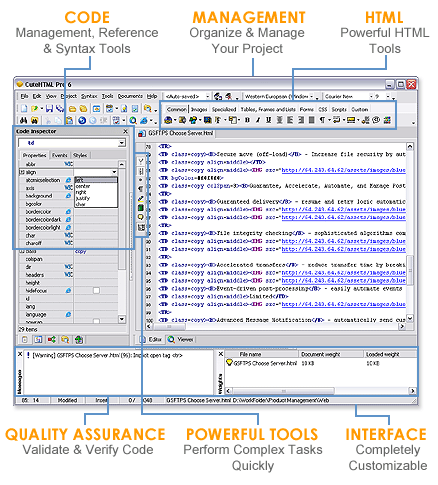Viewport: 438px width, 485px height.
Task: Click the green globe icon below Code Inspector
Action: [x=79, y=339]
